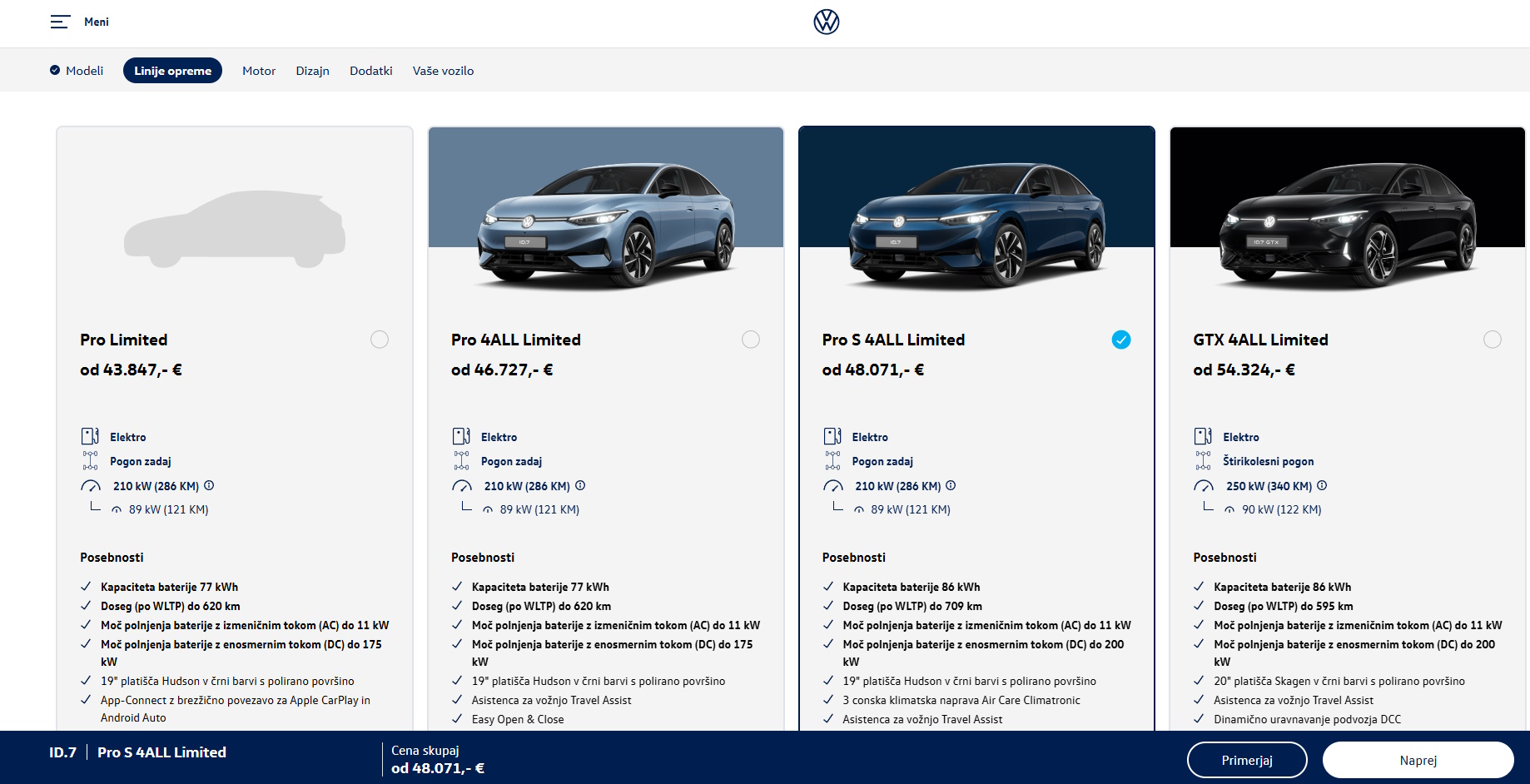
Task: Click small gauge icon beside 89 kW in Pro S 4ALL Limited
Action: pyautogui.click(x=859, y=510)
